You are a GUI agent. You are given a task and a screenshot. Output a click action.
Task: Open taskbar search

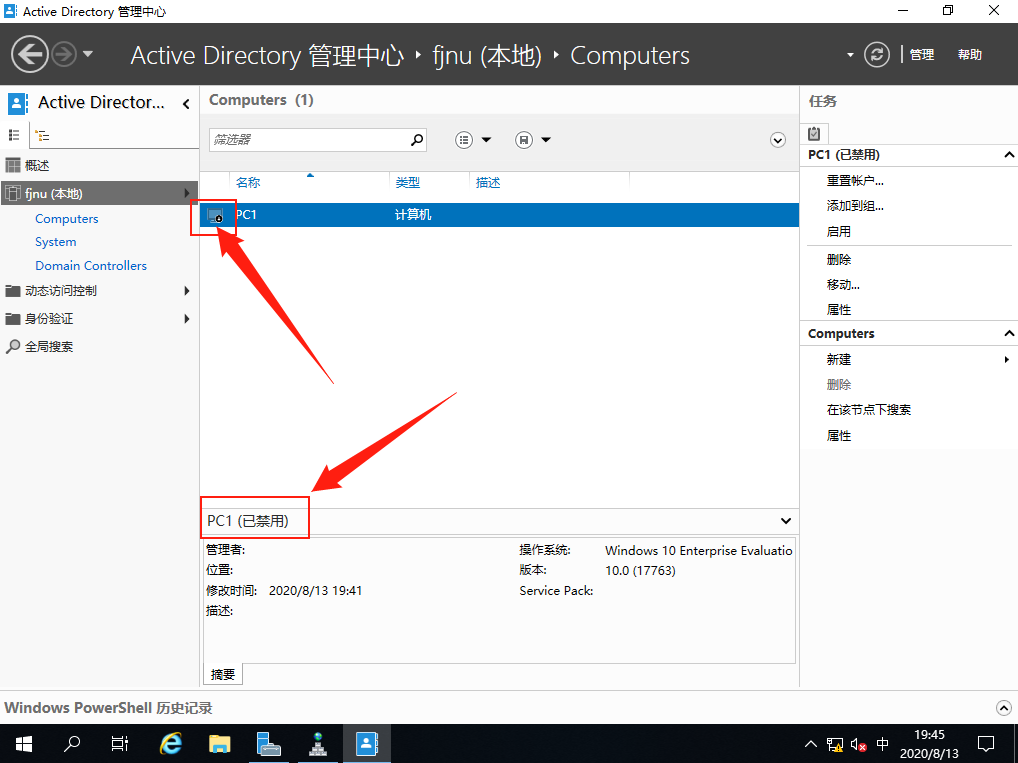[72, 744]
